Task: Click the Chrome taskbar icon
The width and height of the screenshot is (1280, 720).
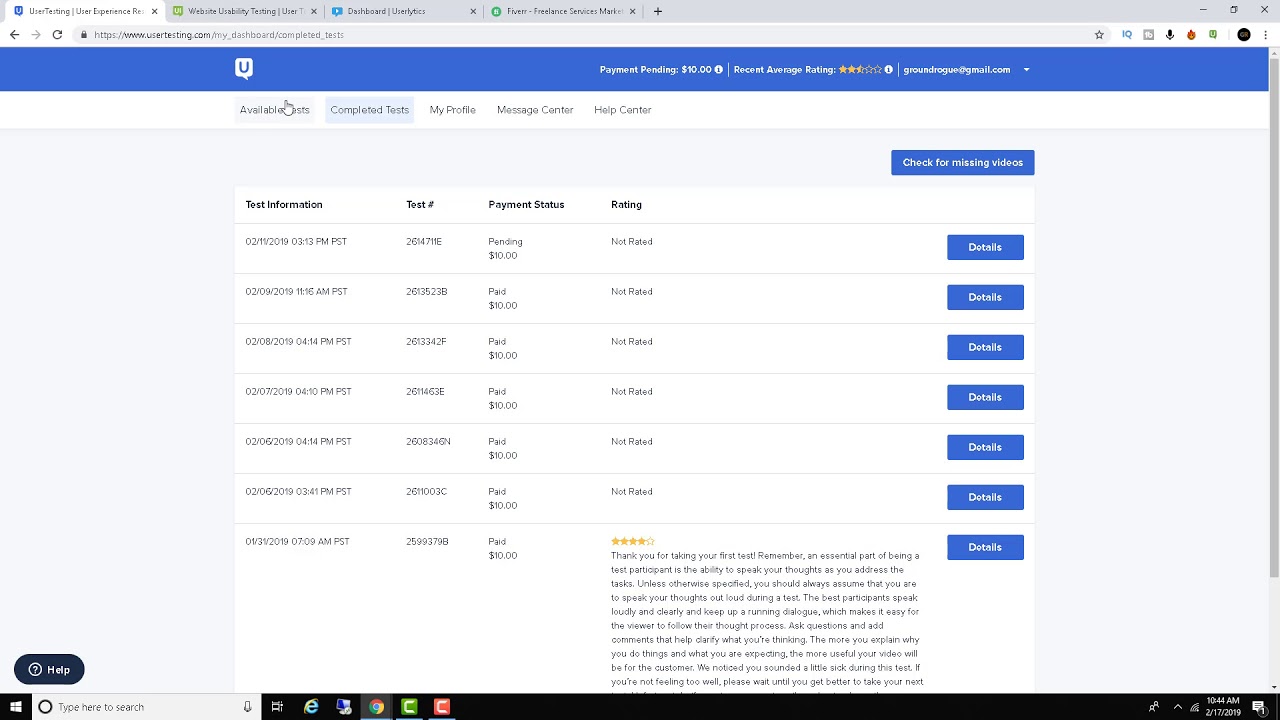Action: tap(376, 707)
